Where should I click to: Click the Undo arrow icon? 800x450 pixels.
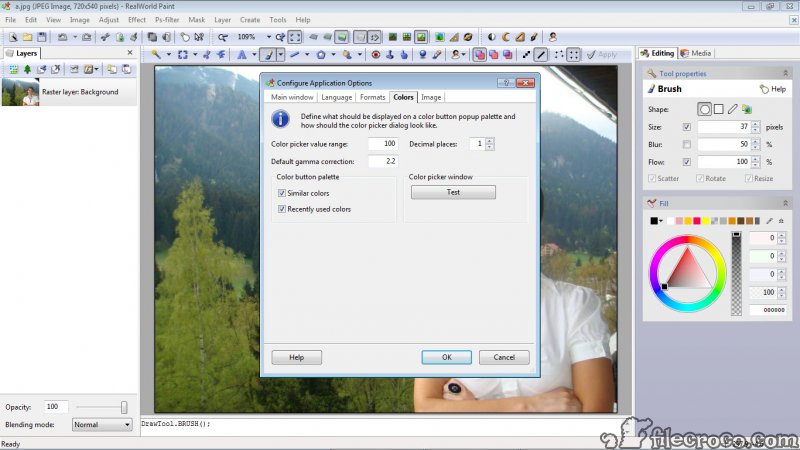62,37
